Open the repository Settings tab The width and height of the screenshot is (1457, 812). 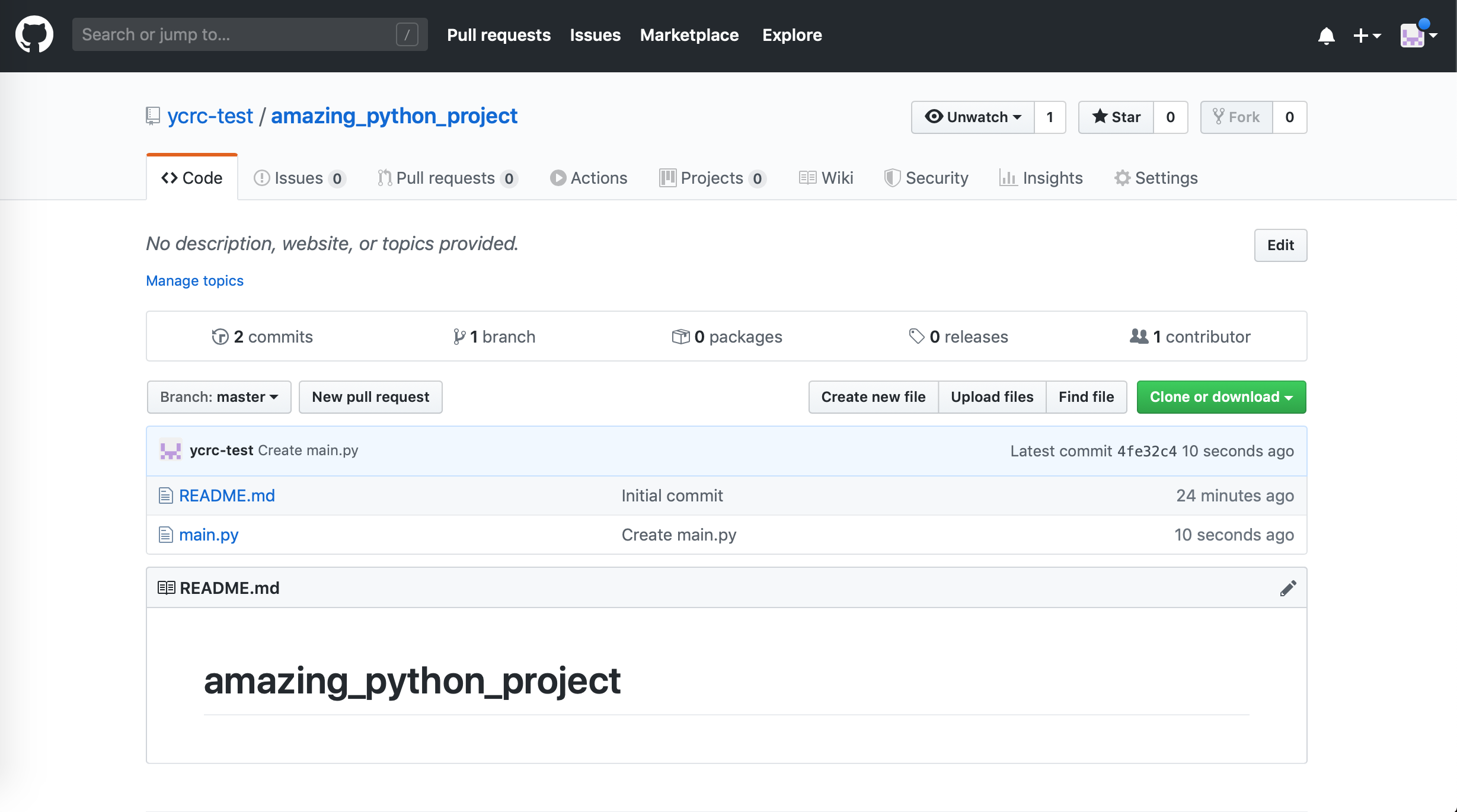(x=1156, y=178)
